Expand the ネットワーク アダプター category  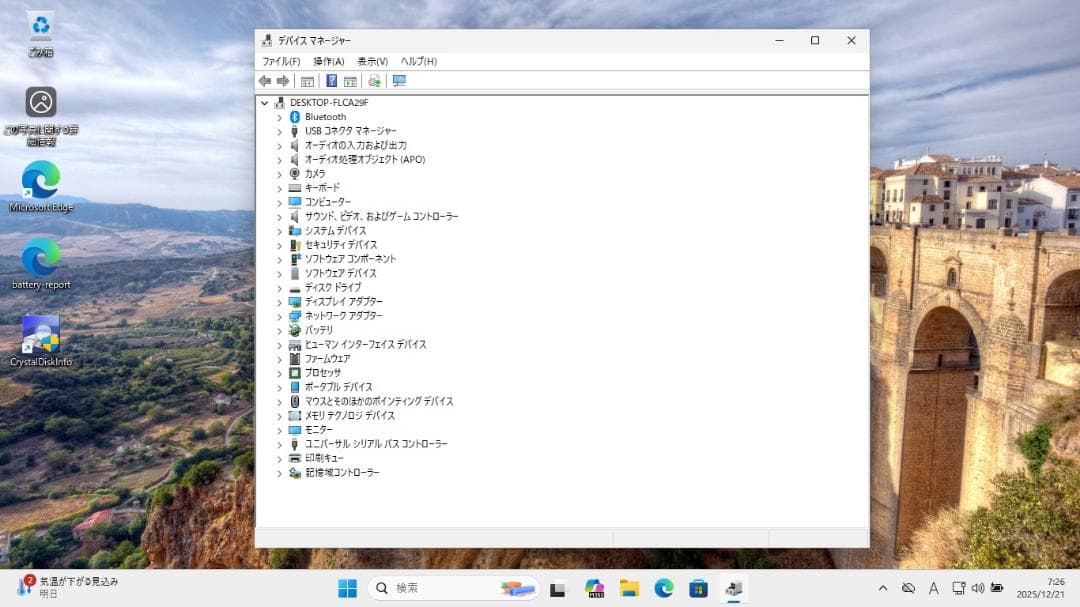pyautogui.click(x=279, y=315)
